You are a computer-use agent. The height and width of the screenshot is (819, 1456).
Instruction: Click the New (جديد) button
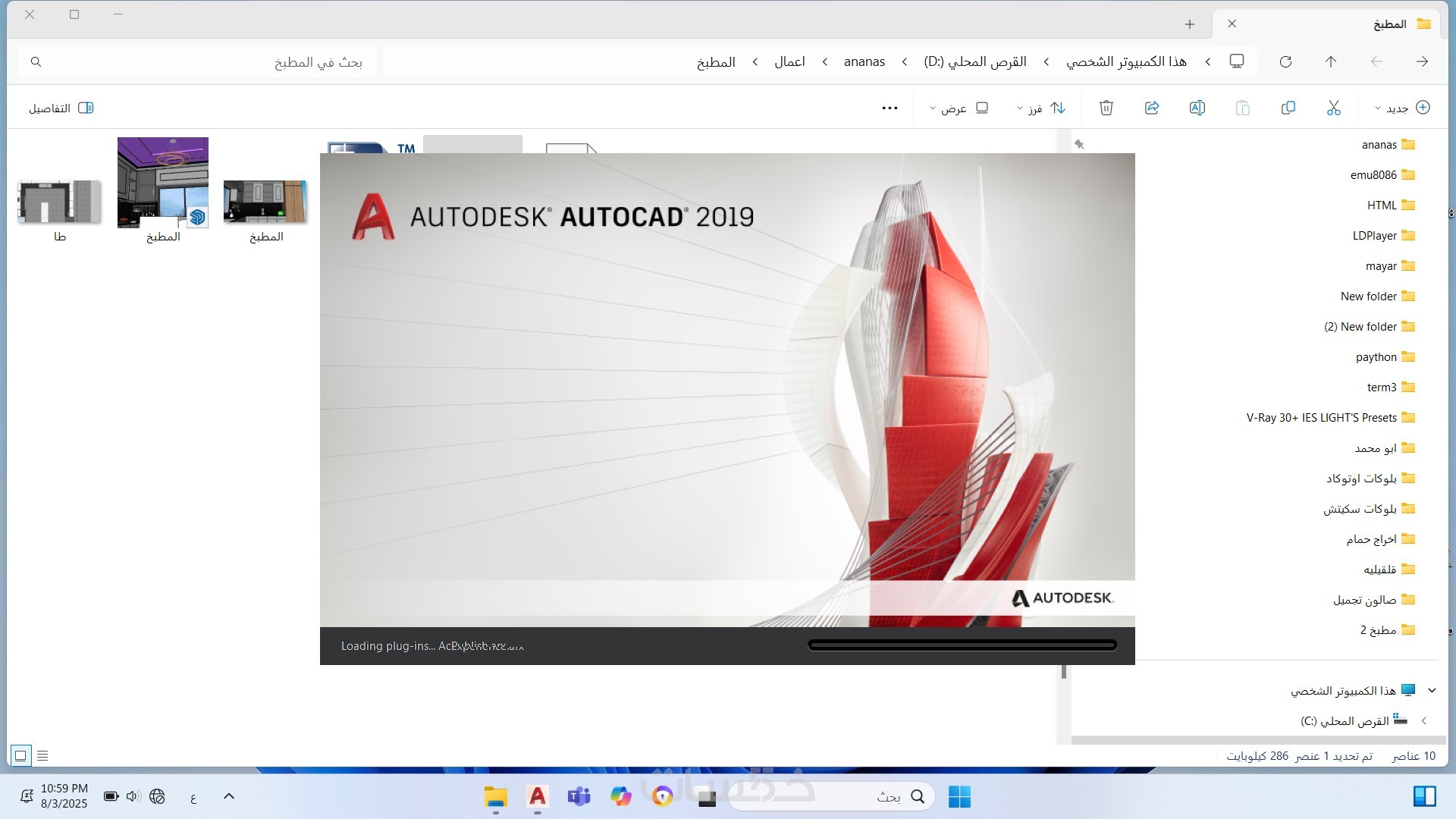coord(1402,108)
